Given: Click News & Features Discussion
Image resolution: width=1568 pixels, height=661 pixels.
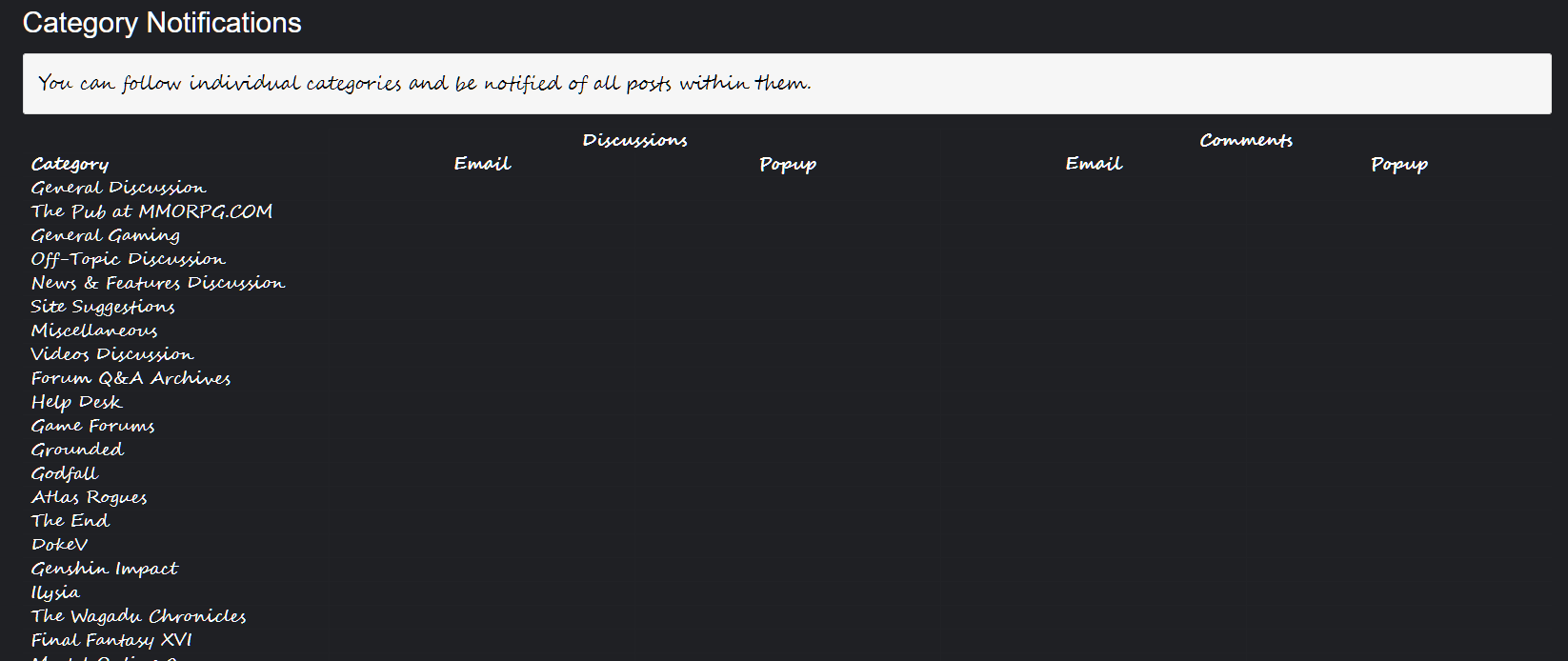Looking at the screenshot, I should (158, 283).
